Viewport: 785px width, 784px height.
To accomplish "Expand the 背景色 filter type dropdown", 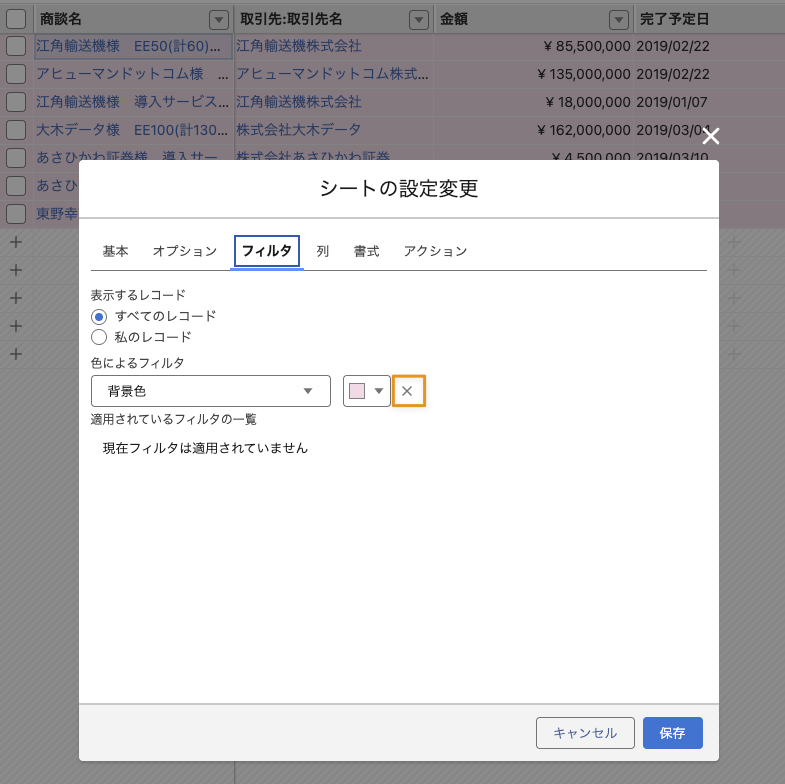I will tap(210, 391).
